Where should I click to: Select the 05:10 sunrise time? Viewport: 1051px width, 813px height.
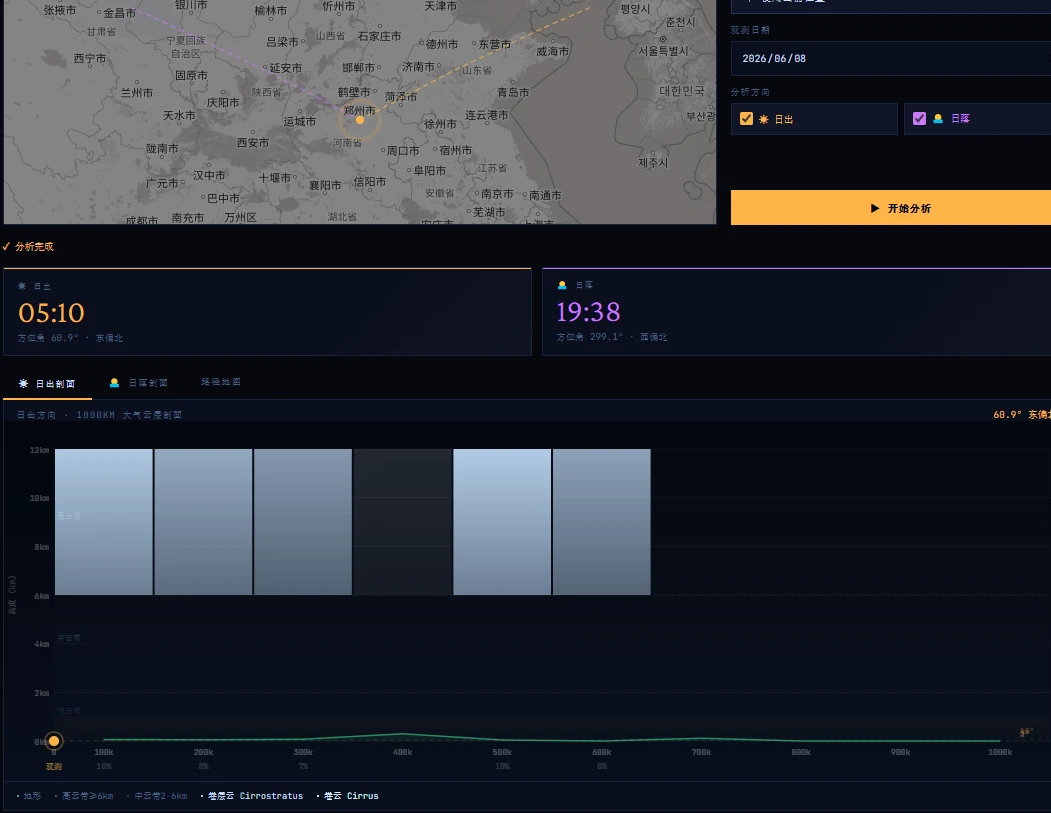pos(52,312)
